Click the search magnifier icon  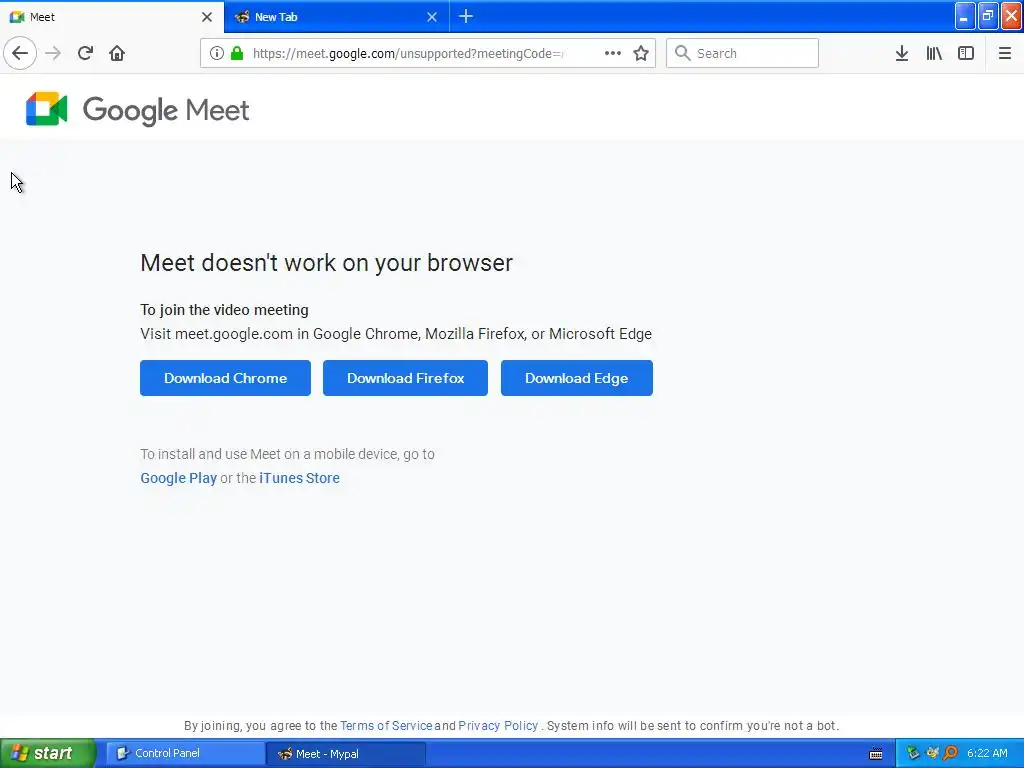pyautogui.click(x=682, y=53)
